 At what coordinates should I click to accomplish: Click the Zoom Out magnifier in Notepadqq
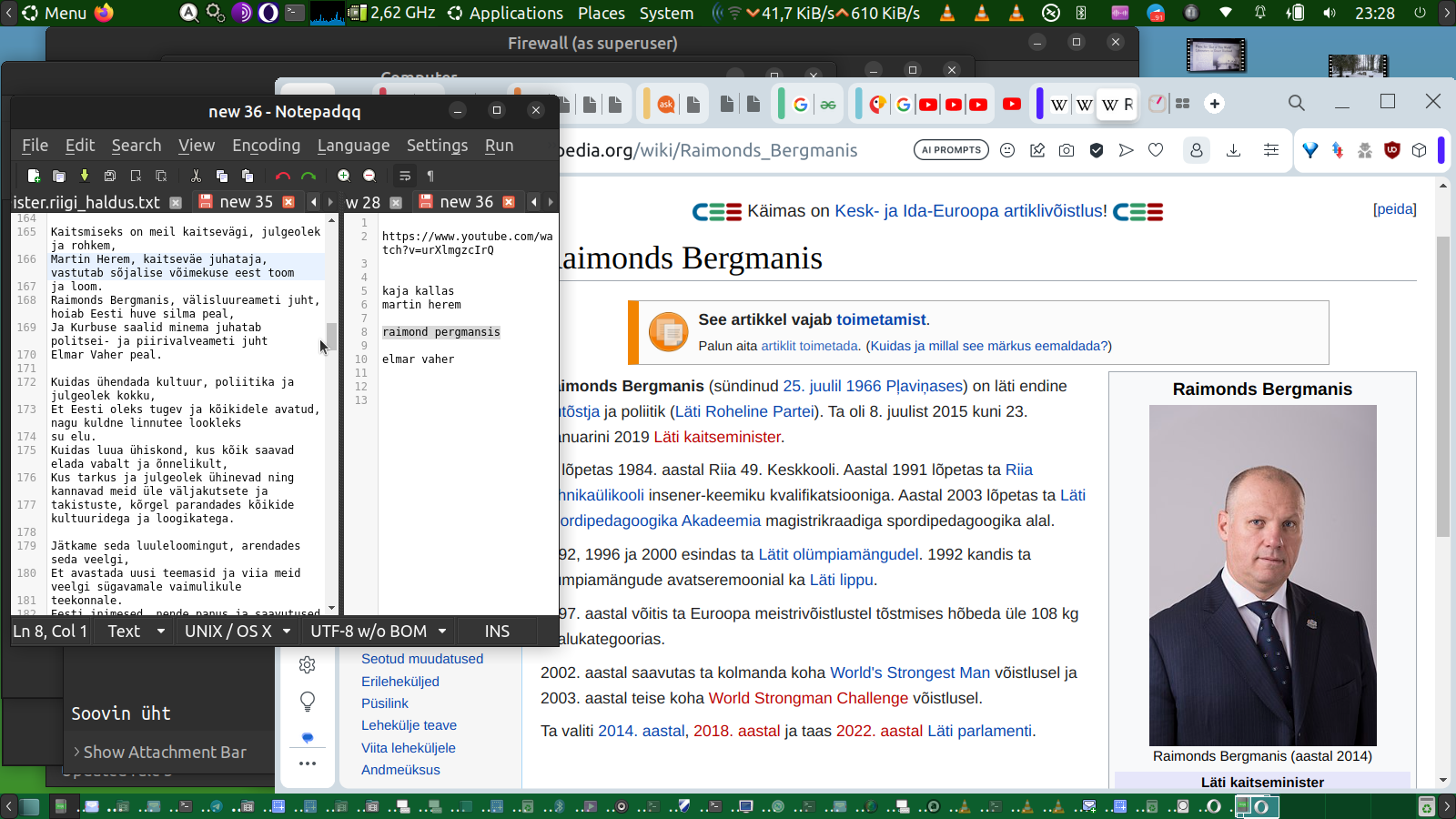pyautogui.click(x=369, y=176)
